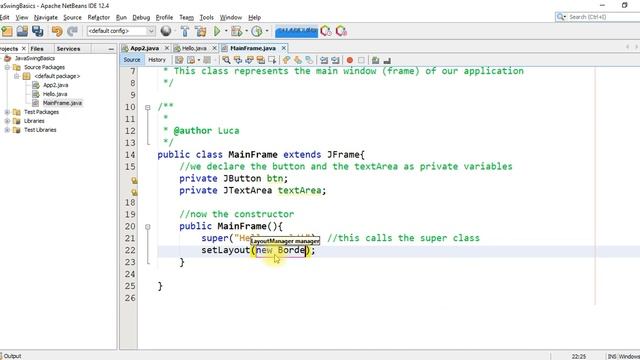Run the project with green arrow
Image resolution: width=640 pixels, height=360 pixels.
pos(217,31)
